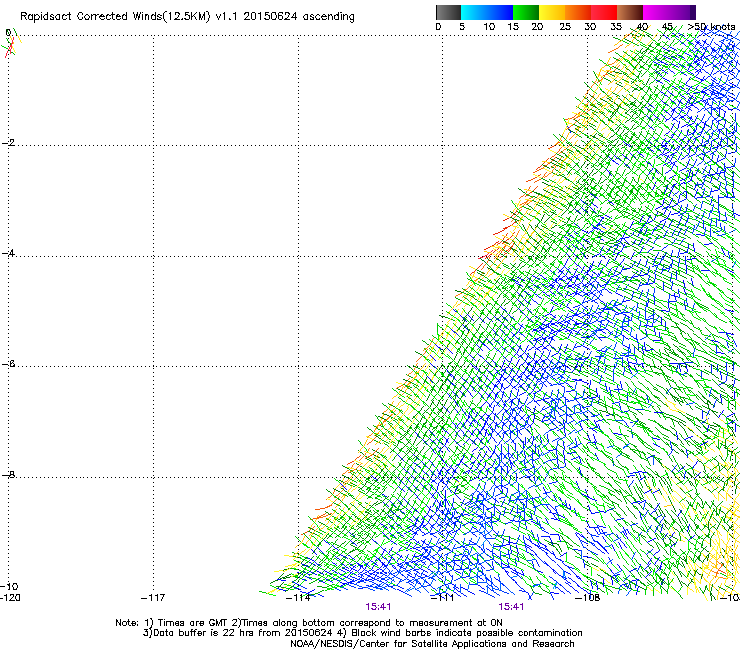Click the legend scale label 15
The image size is (740, 650).
pyautogui.click(x=513, y=27)
